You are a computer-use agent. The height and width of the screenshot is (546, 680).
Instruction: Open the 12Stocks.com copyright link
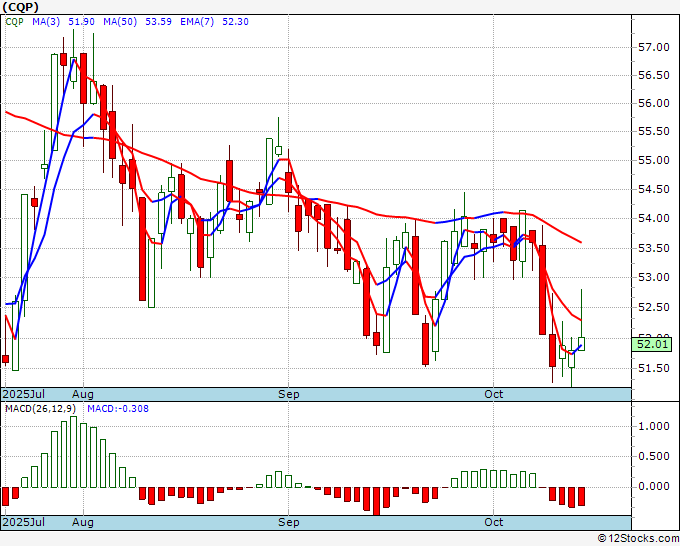coord(638,538)
